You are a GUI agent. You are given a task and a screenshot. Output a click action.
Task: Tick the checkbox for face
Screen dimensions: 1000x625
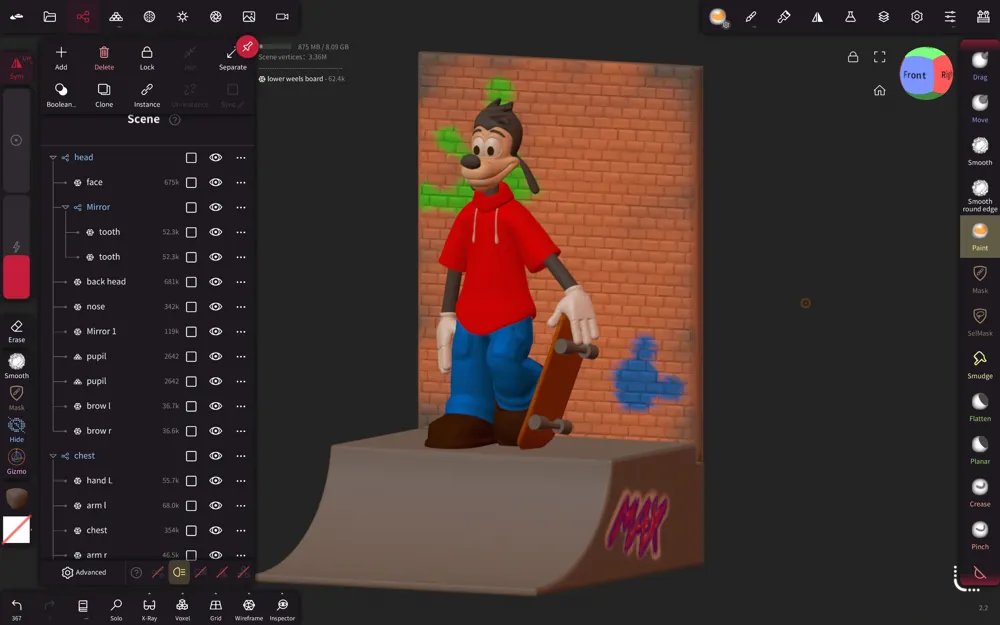(191, 182)
